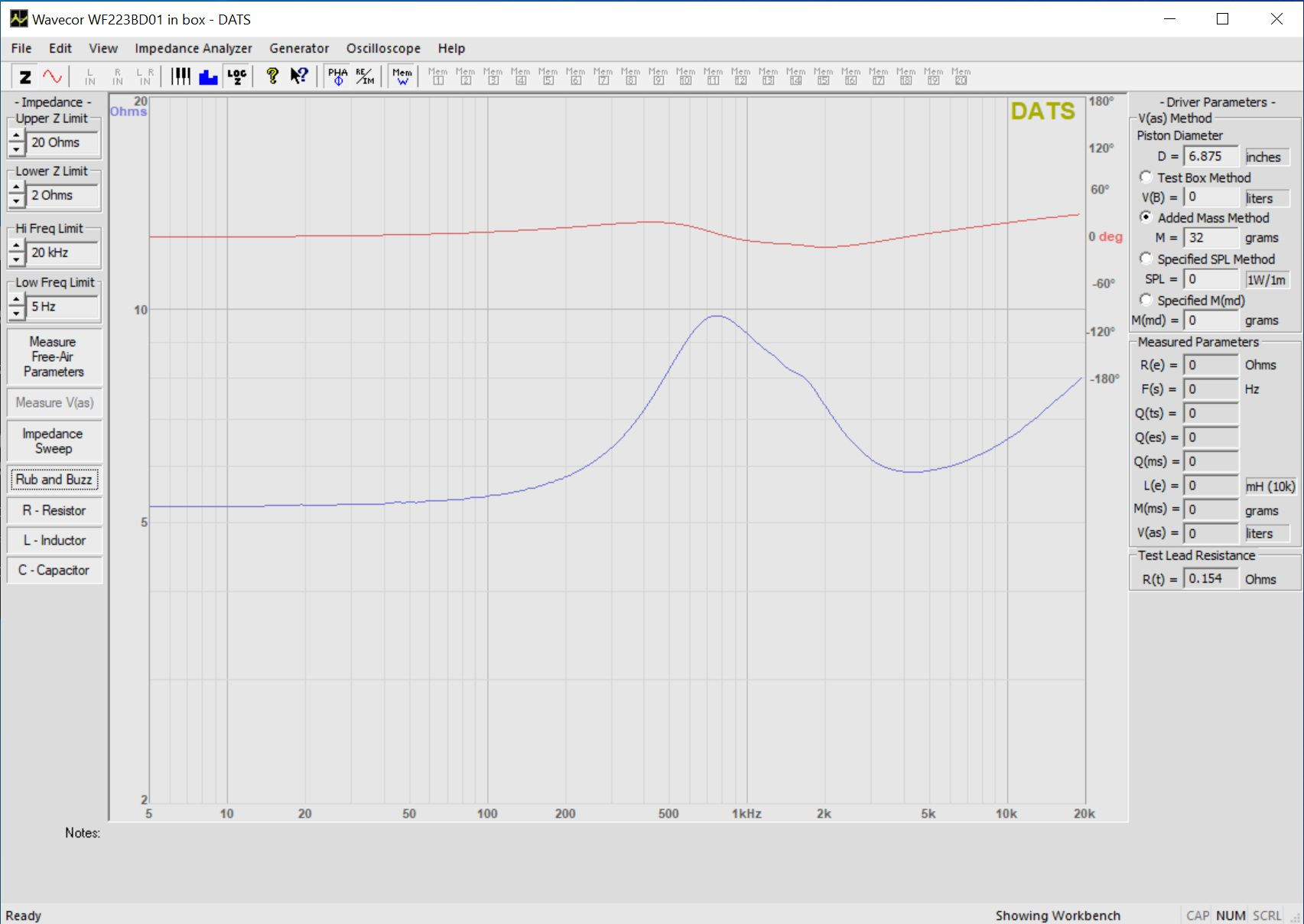Viewport: 1304px width, 924px height.
Task: Click the Piston Diameter D input field
Action: tap(1211, 156)
